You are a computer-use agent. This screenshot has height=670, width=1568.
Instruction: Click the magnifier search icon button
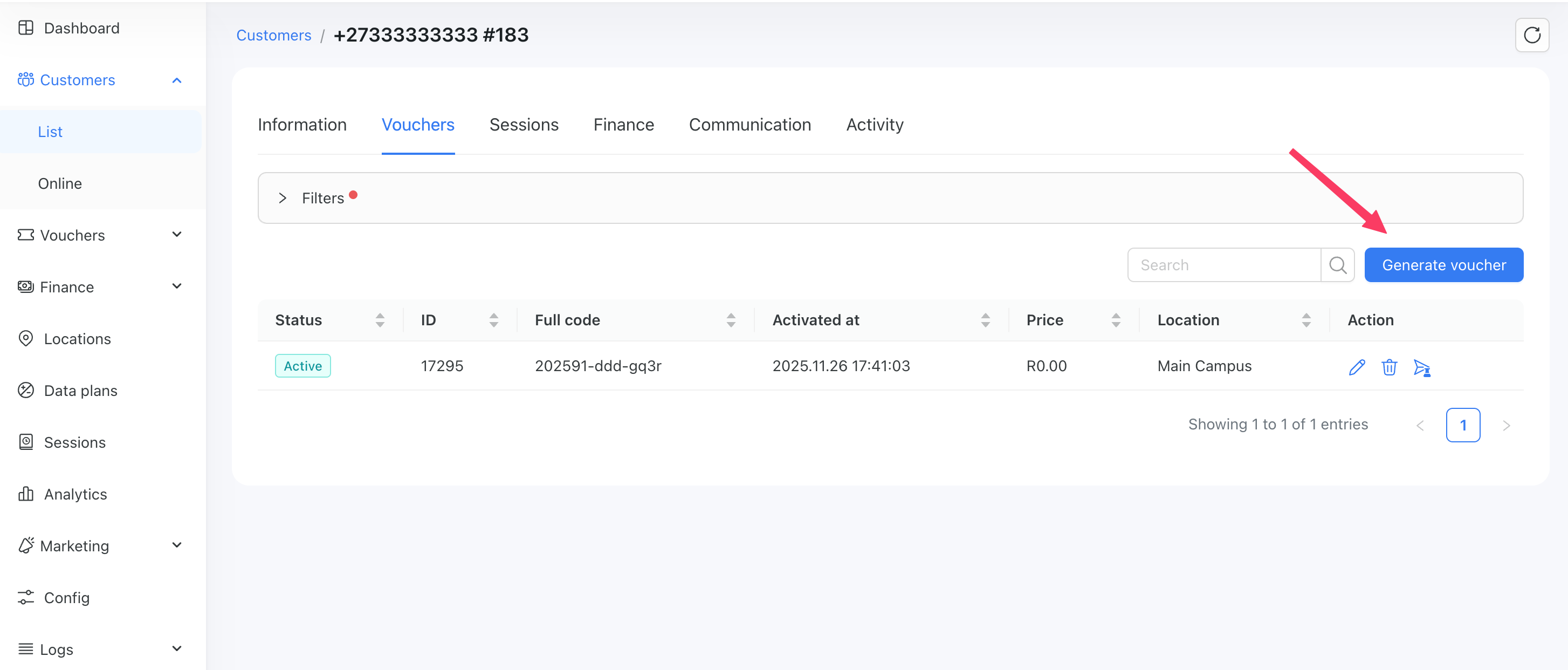[x=1337, y=265]
